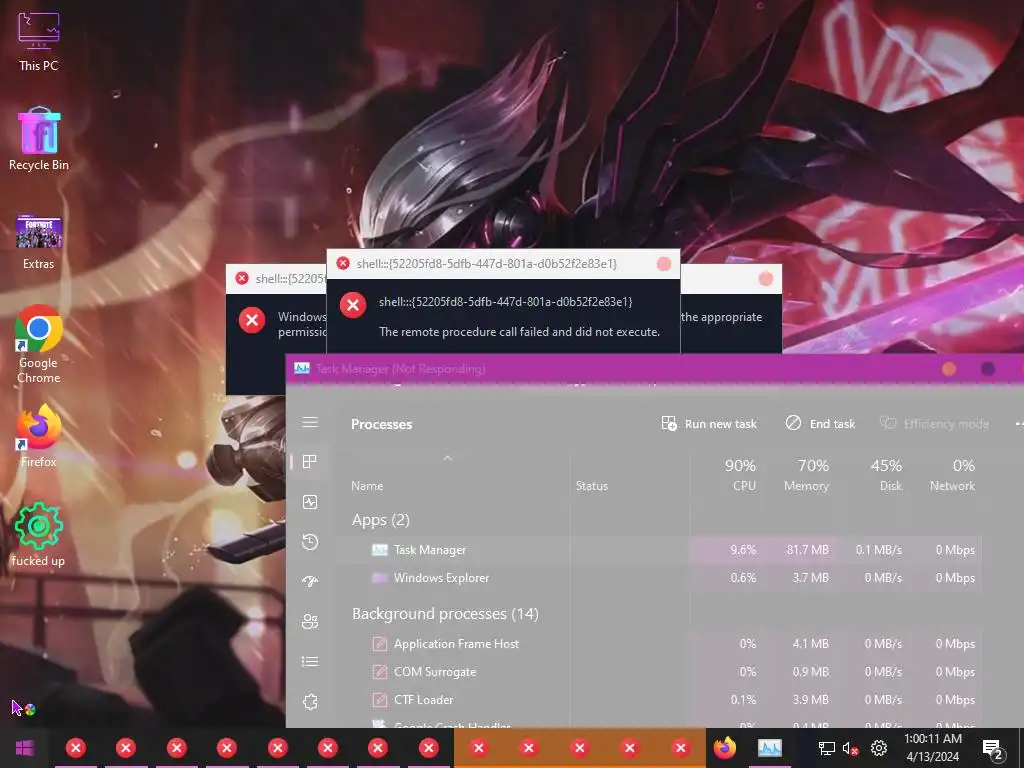Open the notification center with 2 badge

click(x=993, y=749)
